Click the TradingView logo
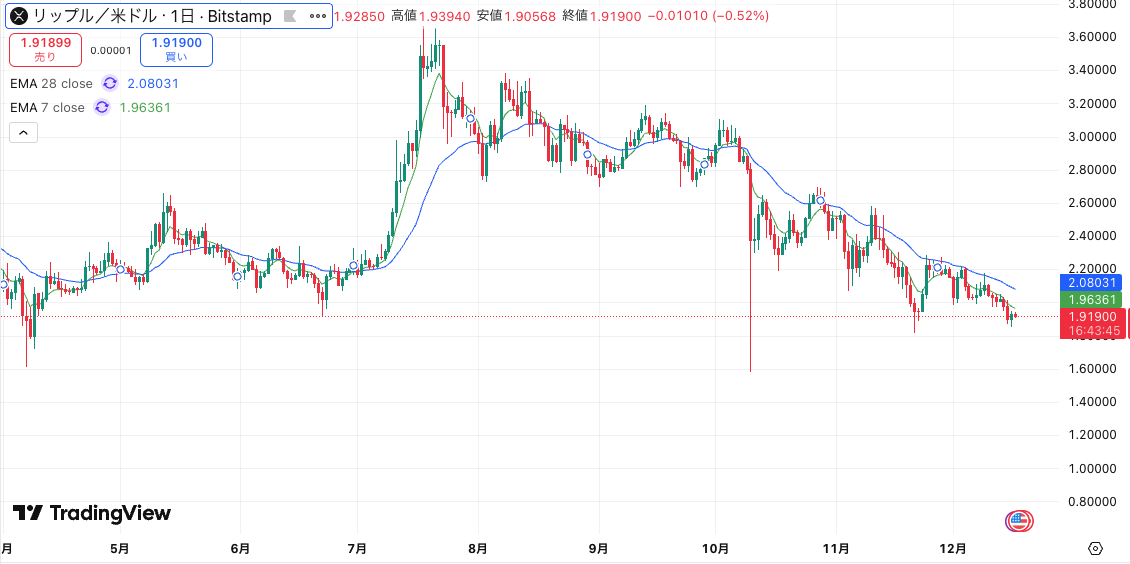1130x564 pixels. [92, 513]
